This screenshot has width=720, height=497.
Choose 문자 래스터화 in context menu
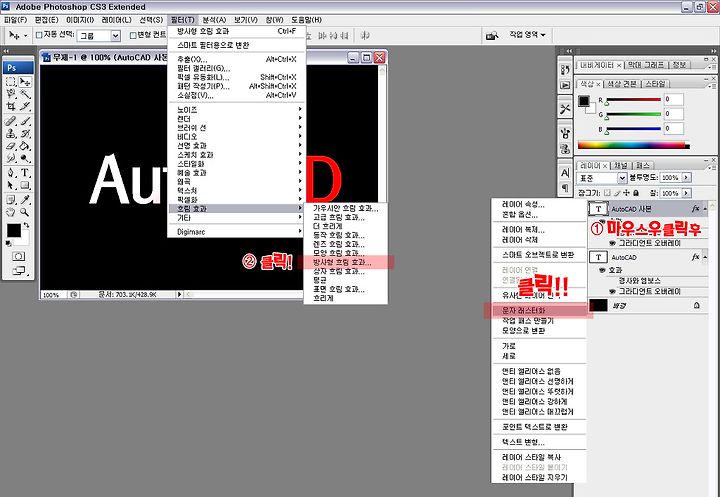[523, 311]
